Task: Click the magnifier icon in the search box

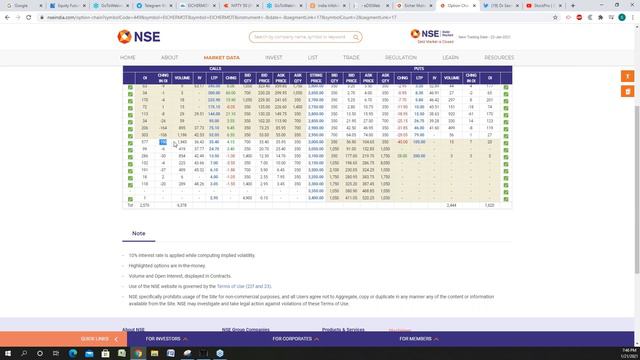Action: (x=356, y=37)
